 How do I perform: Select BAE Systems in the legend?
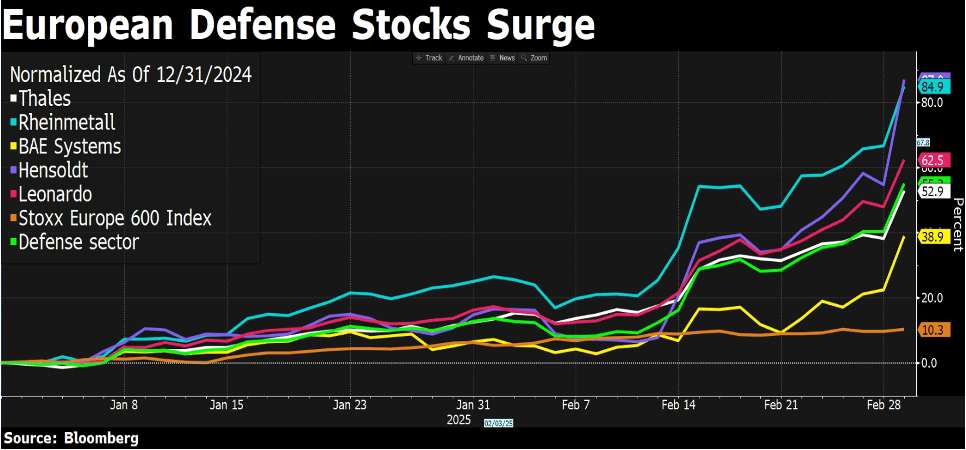pyautogui.click(x=66, y=147)
